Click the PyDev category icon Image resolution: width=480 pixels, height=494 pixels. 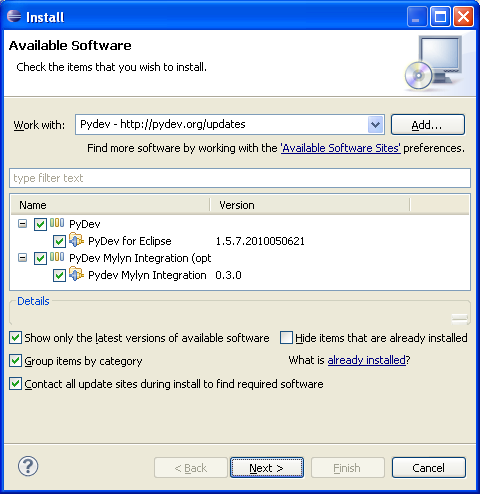click(57, 223)
